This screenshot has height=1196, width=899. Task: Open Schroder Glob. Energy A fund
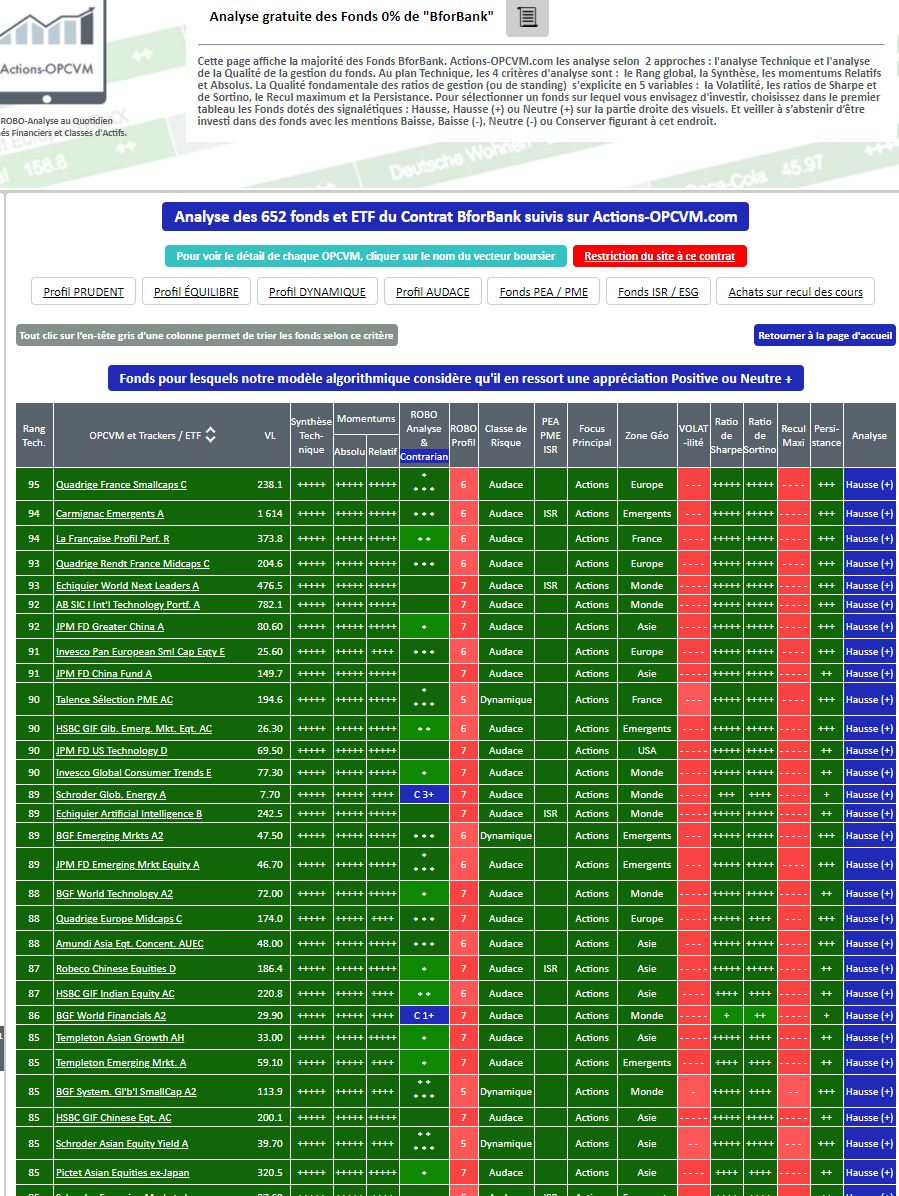(x=111, y=795)
